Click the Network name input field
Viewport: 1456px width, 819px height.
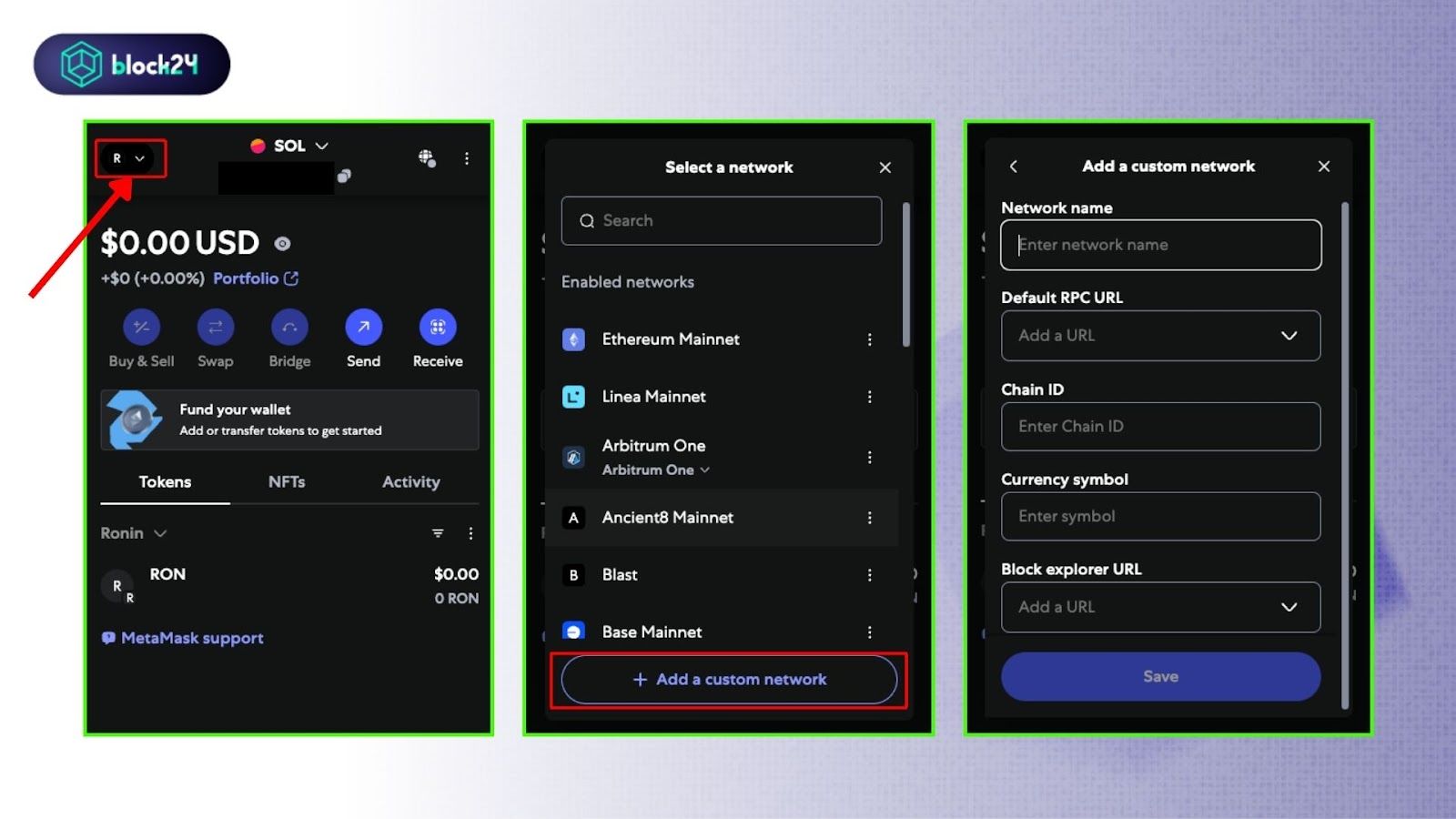coord(1161,245)
